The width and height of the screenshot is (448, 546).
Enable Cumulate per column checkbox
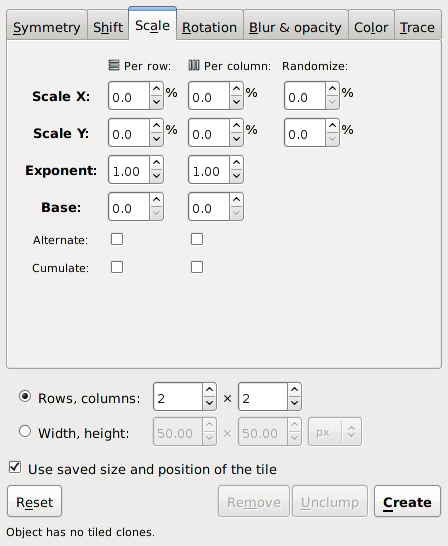[x=197, y=267]
